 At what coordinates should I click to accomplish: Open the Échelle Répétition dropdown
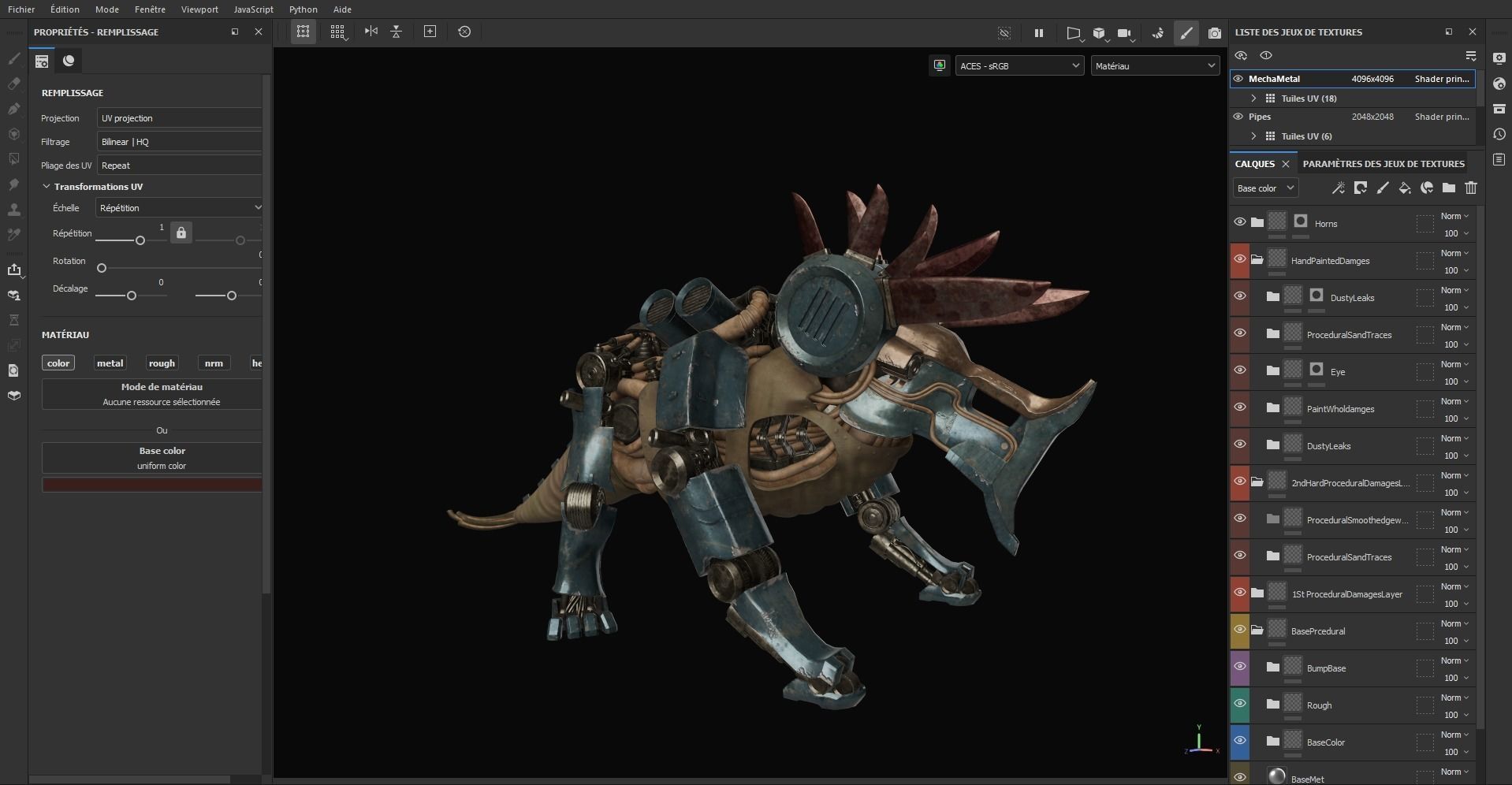pos(179,208)
